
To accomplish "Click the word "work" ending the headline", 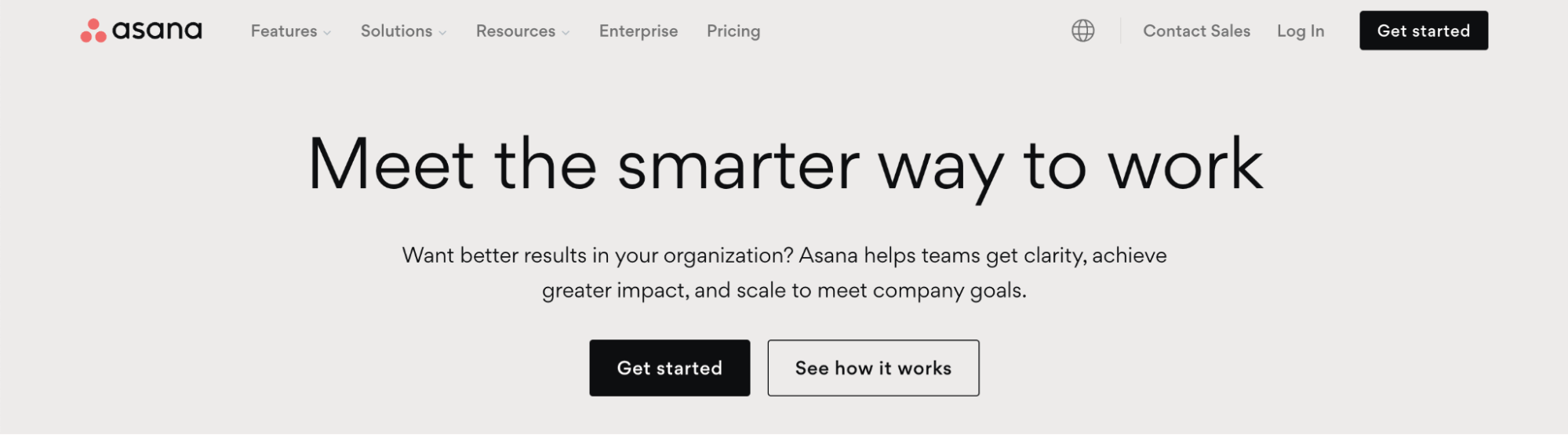I will click(1185, 164).
